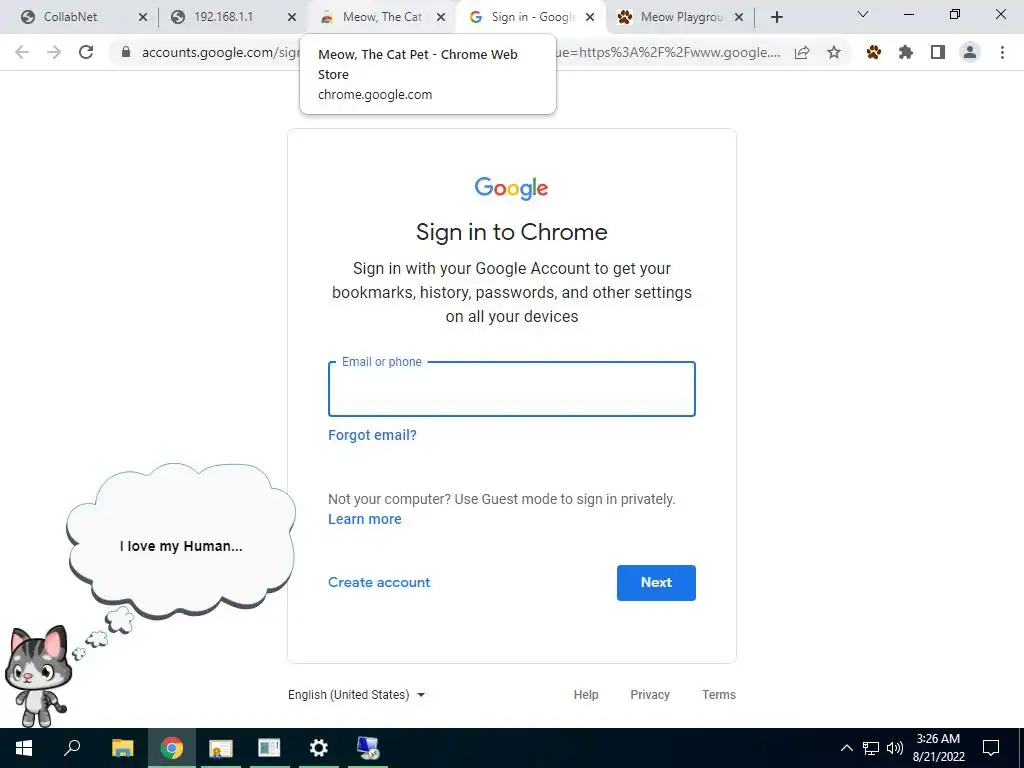1024x768 pixels.
Task: Show hidden system tray icons
Action: pyautogui.click(x=846, y=748)
